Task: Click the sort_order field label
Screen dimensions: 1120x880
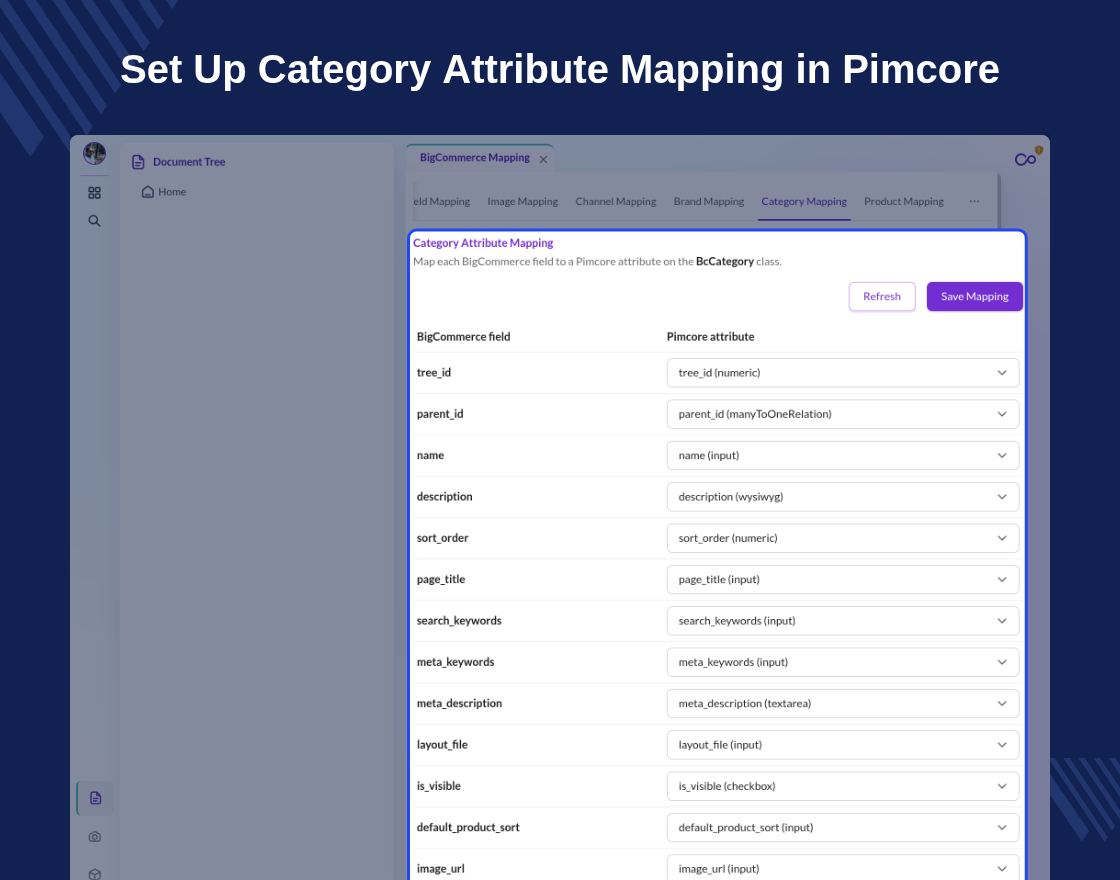Action: tap(442, 538)
